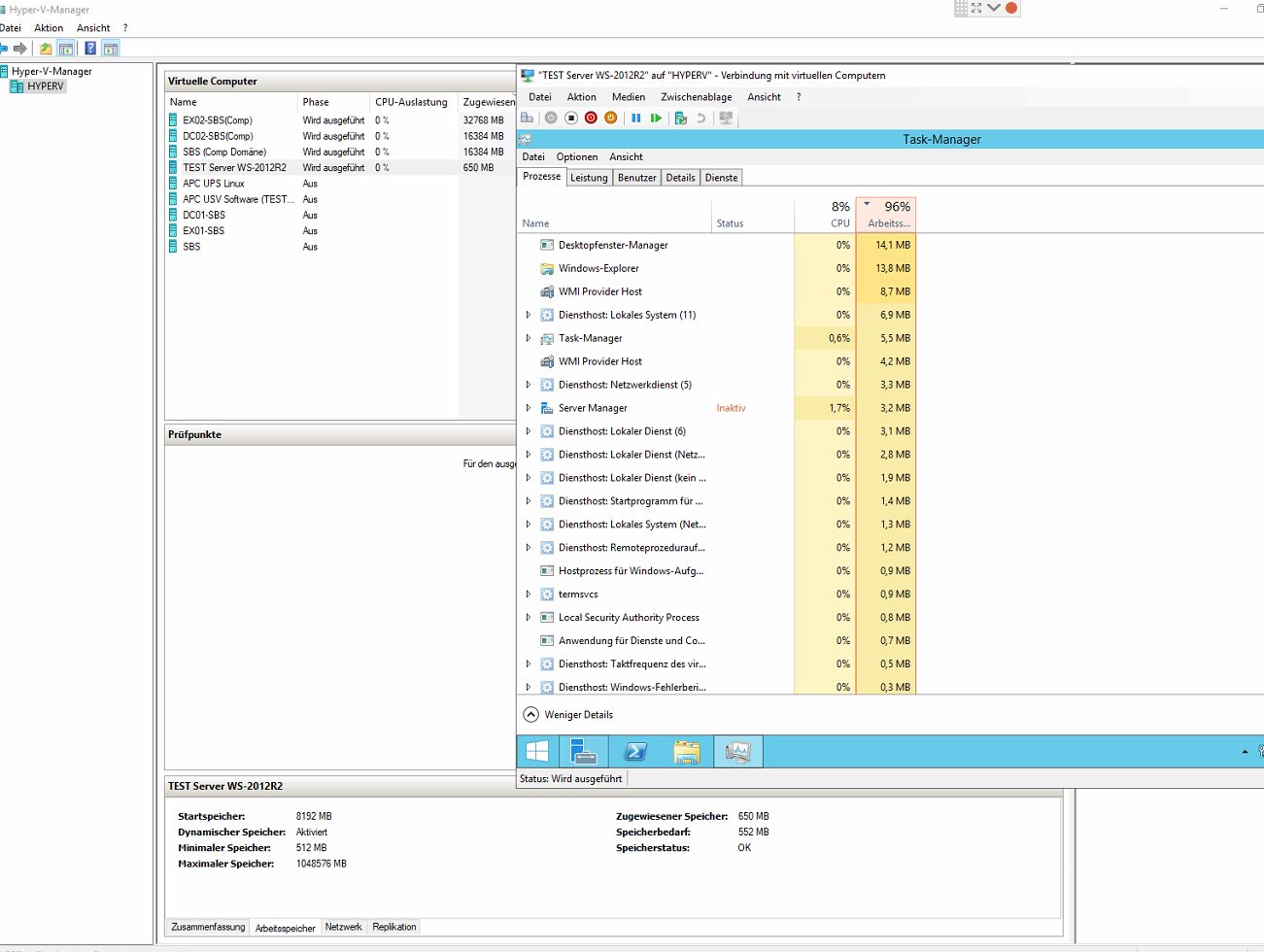Image resolution: width=1264 pixels, height=952 pixels.
Task: Click the Task-Manager title bar icon
Action: pyautogui.click(x=526, y=139)
